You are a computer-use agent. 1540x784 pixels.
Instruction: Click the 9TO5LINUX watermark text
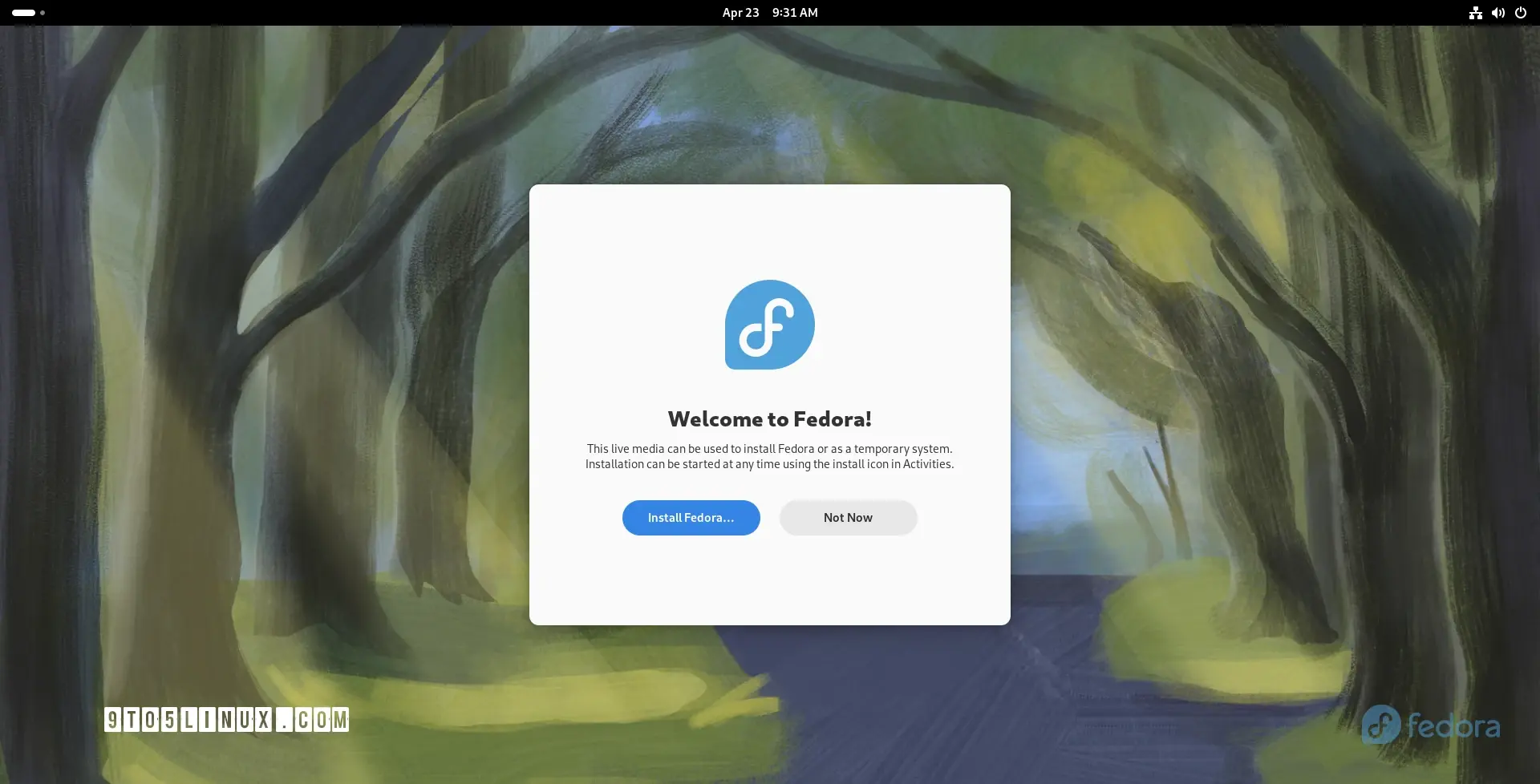[x=188, y=720]
